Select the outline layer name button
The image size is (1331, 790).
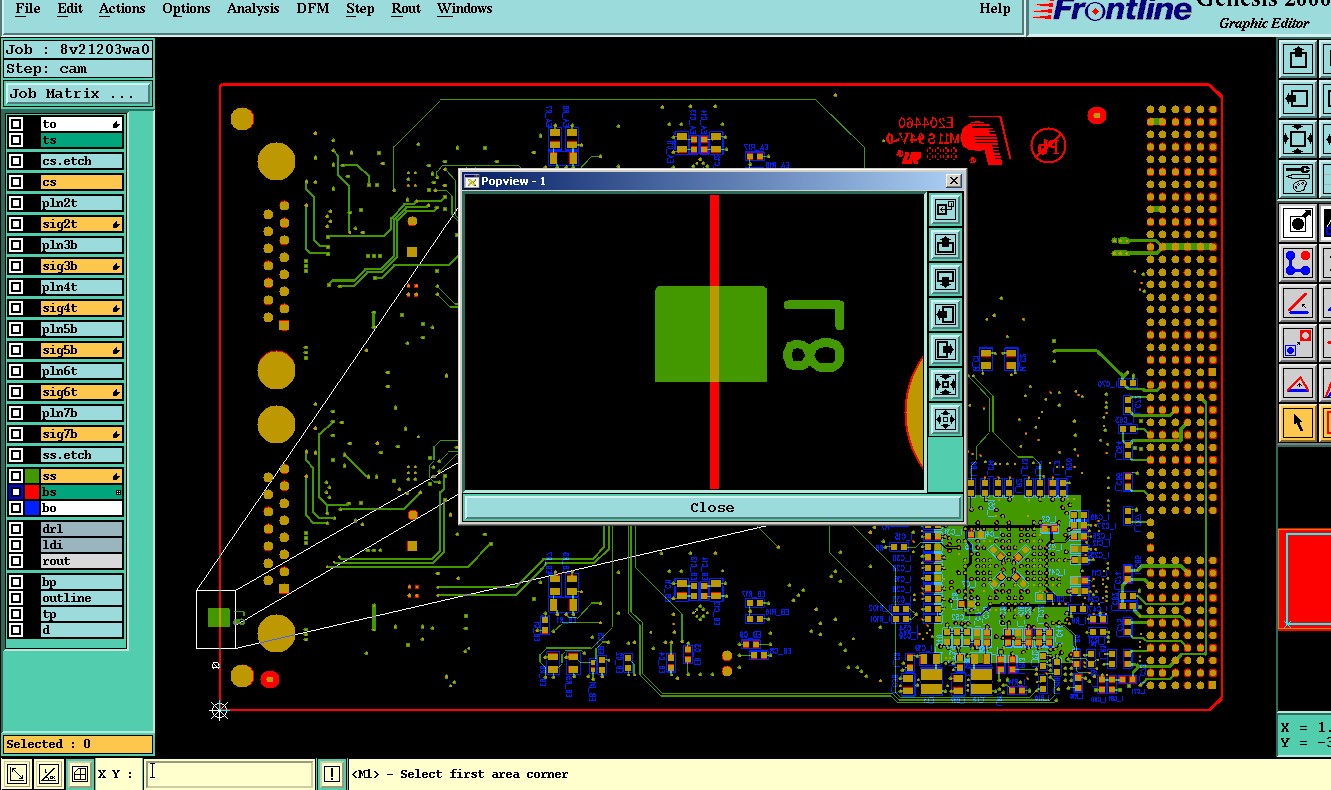click(x=81, y=598)
